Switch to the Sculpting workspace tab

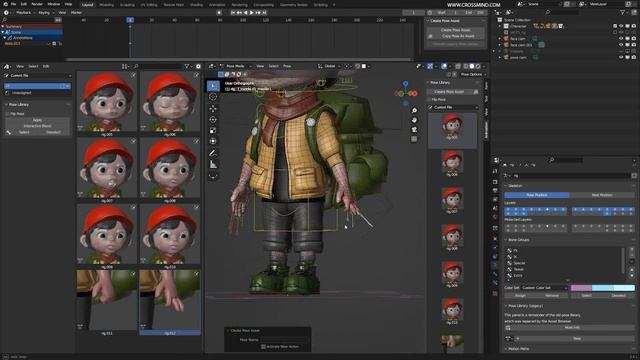[127, 5]
